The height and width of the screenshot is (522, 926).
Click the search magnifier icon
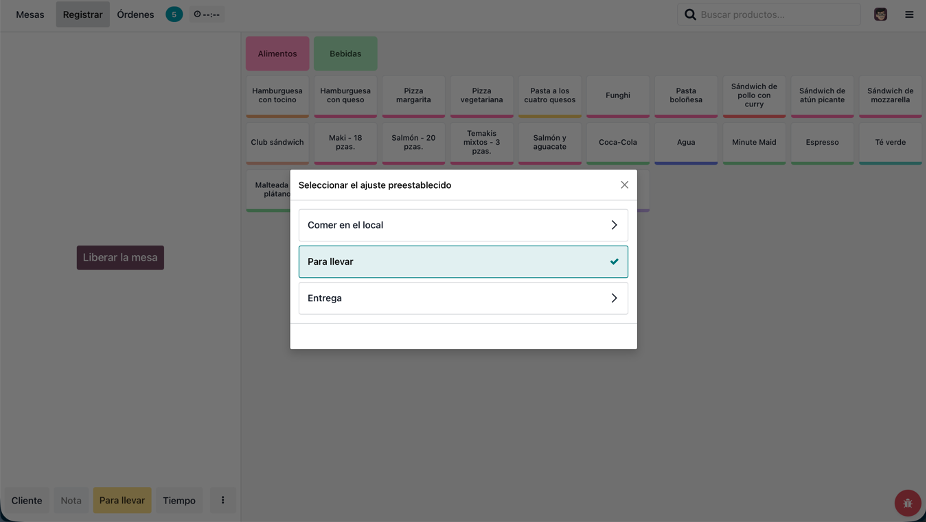[690, 15]
